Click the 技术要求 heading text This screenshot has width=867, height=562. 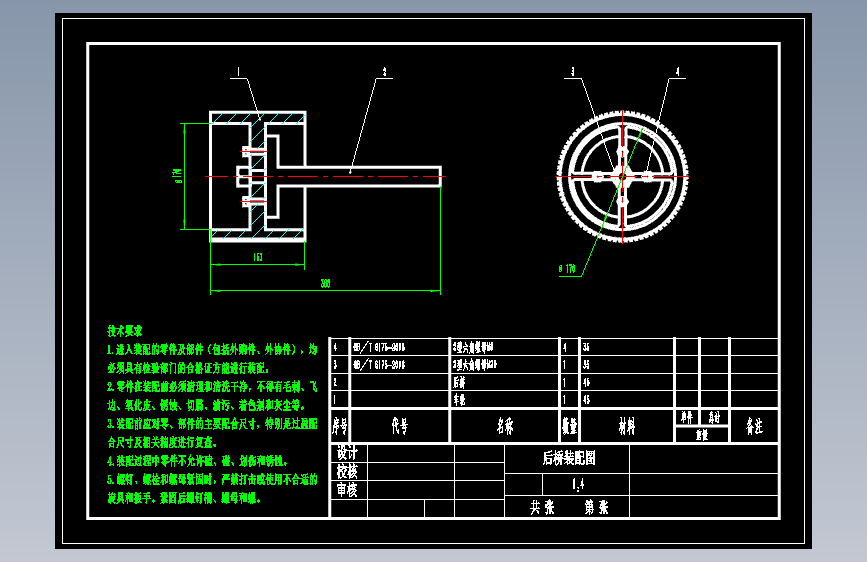[x=124, y=331]
